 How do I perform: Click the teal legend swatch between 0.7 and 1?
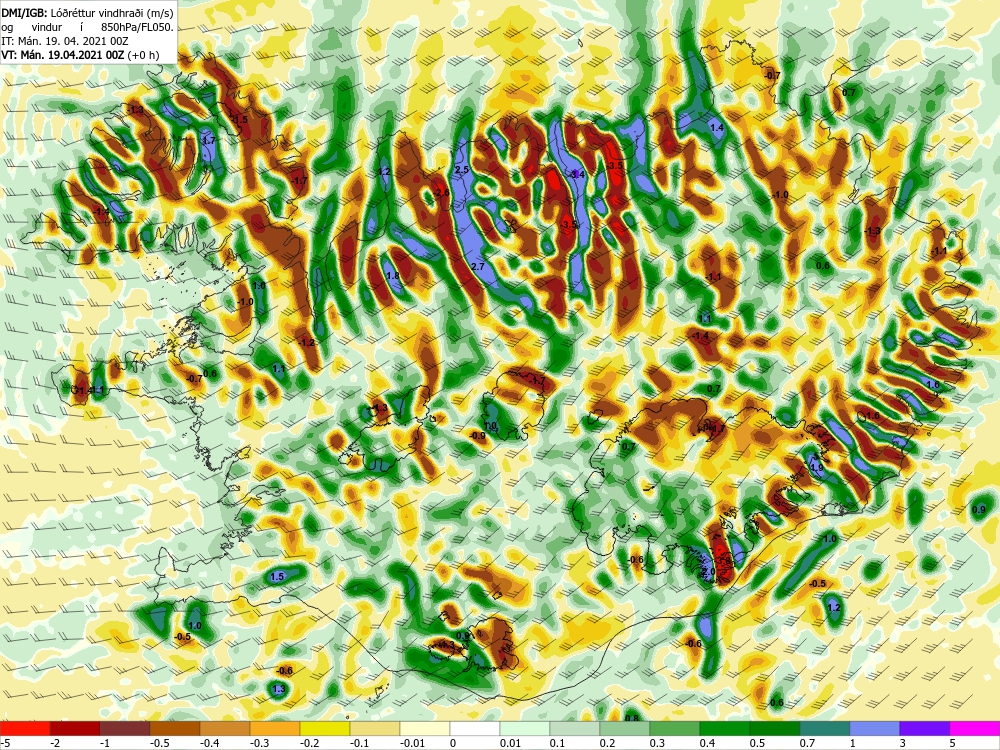click(x=825, y=728)
